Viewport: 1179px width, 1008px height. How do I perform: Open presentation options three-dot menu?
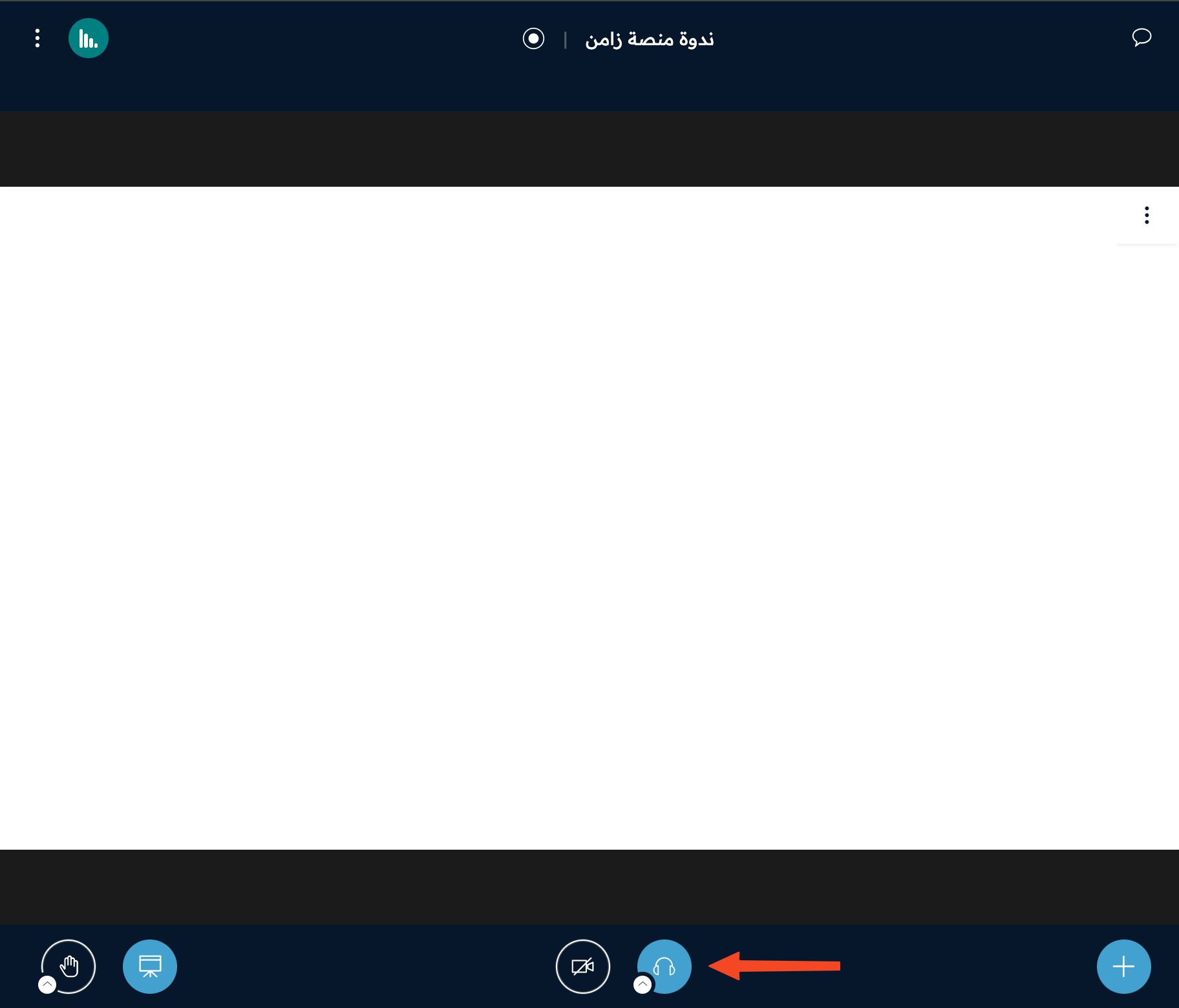point(1147,215)
